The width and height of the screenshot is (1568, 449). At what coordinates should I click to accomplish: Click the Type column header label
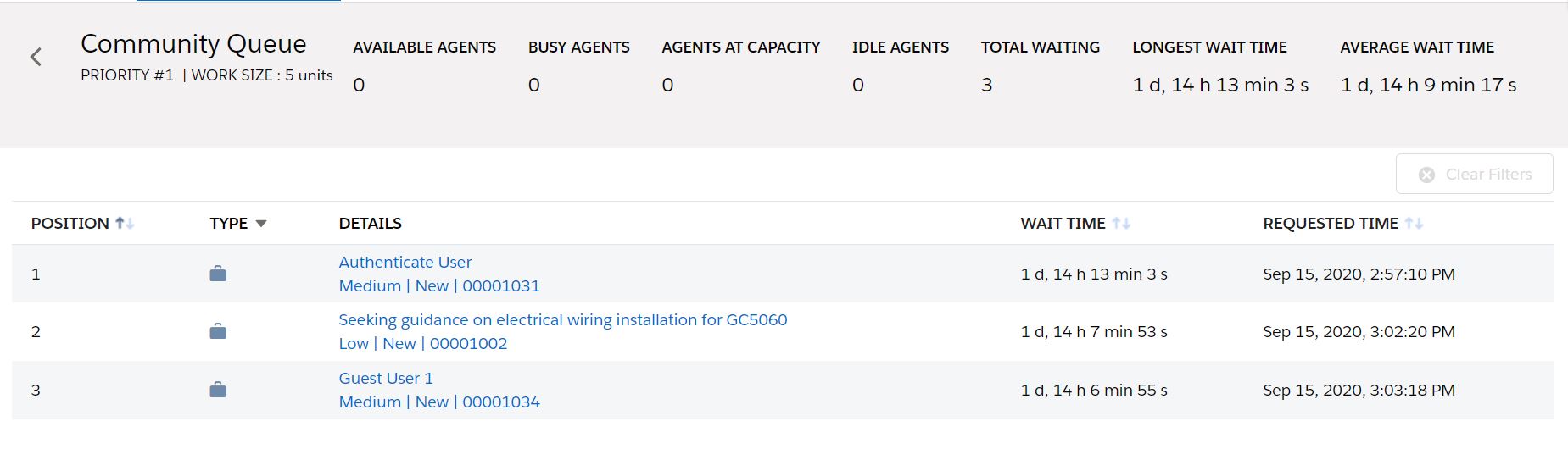228,224
